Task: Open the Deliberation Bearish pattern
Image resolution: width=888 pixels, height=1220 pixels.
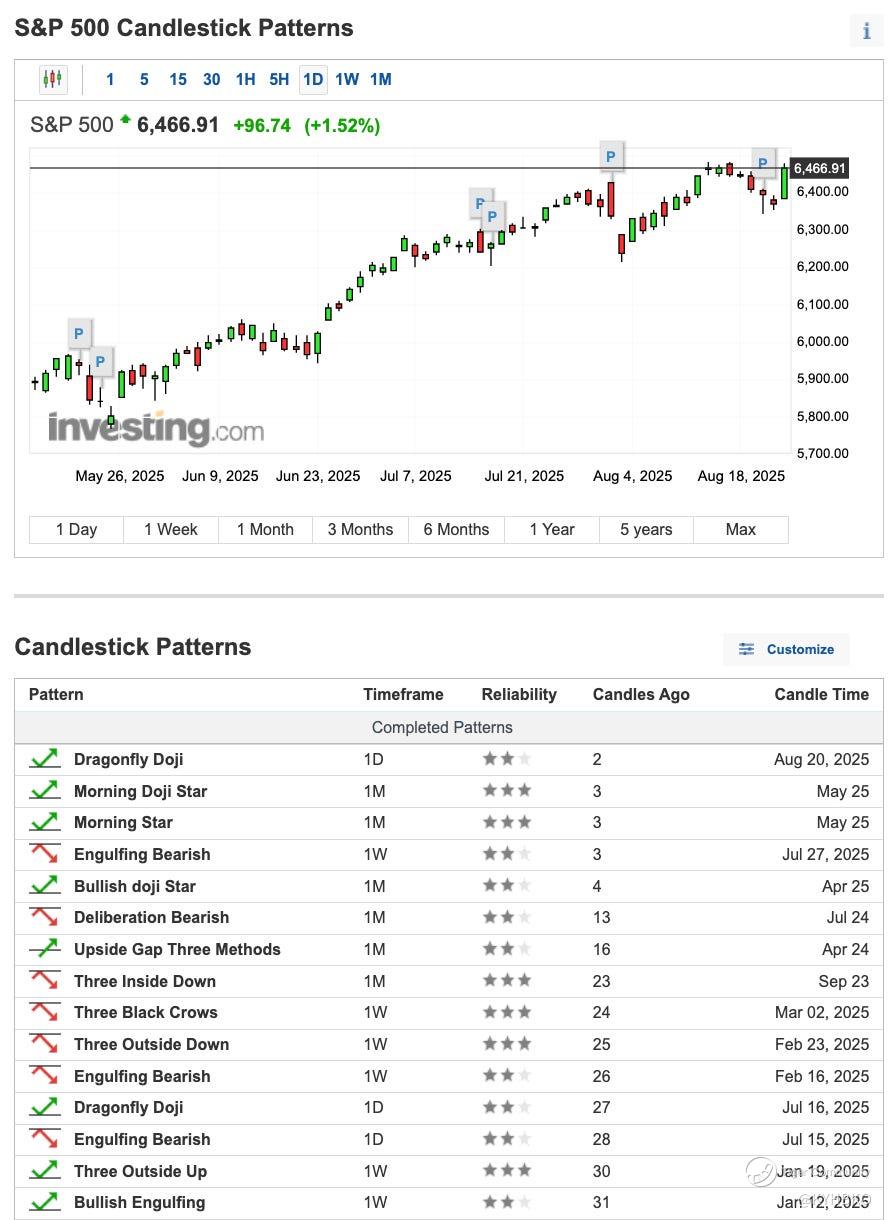Action: pyautogui.click(x=151, y=918)
